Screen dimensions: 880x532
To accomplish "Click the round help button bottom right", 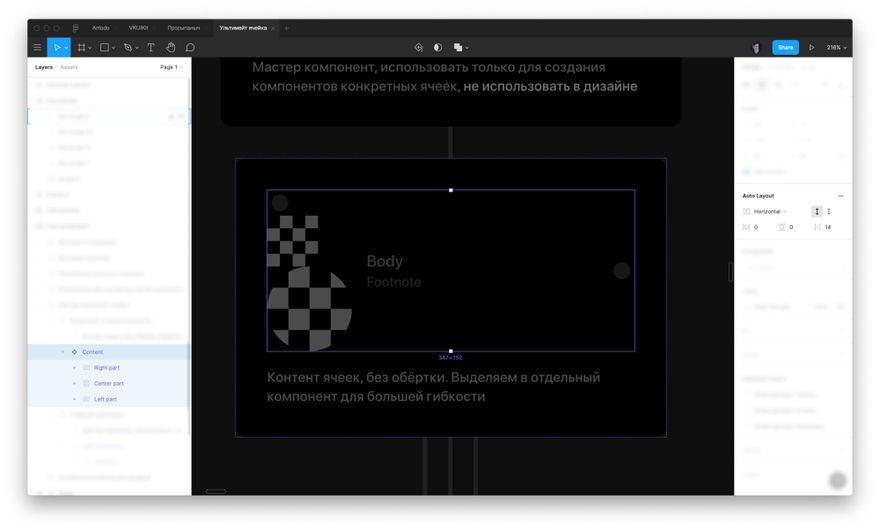I will (x=837, y=480).
